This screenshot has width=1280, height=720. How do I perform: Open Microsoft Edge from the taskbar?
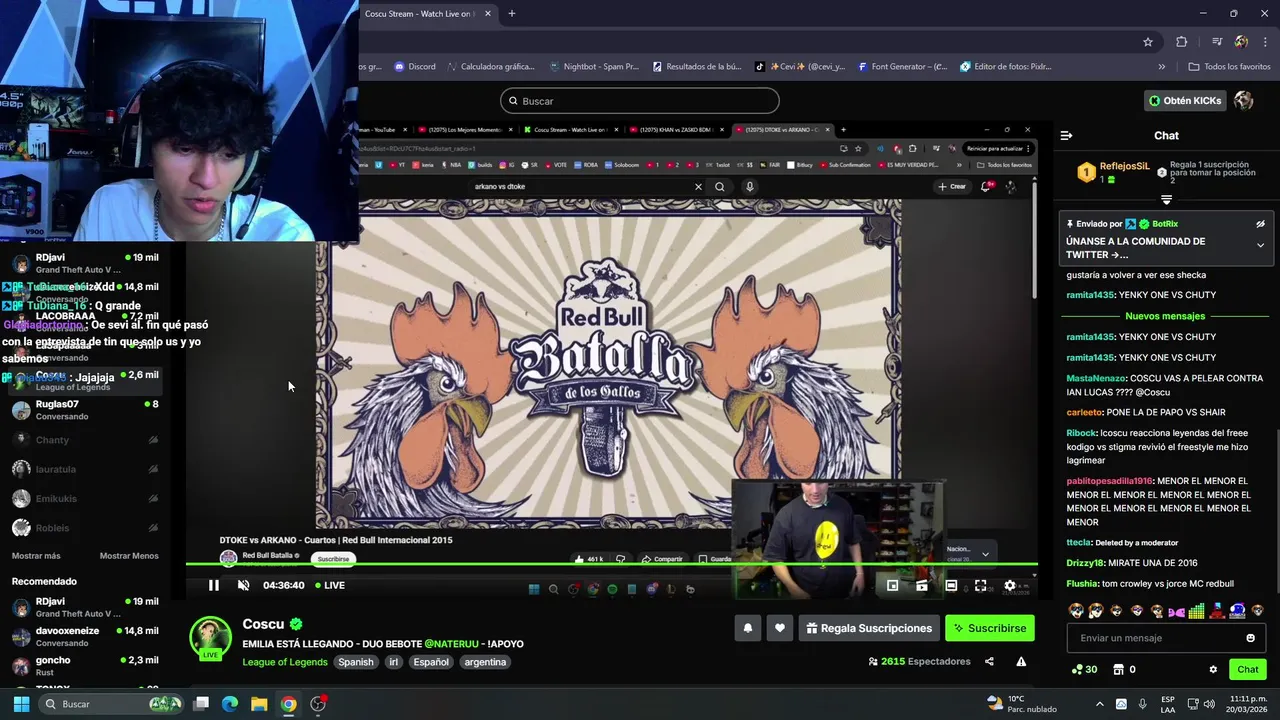(x=230, y=704)
